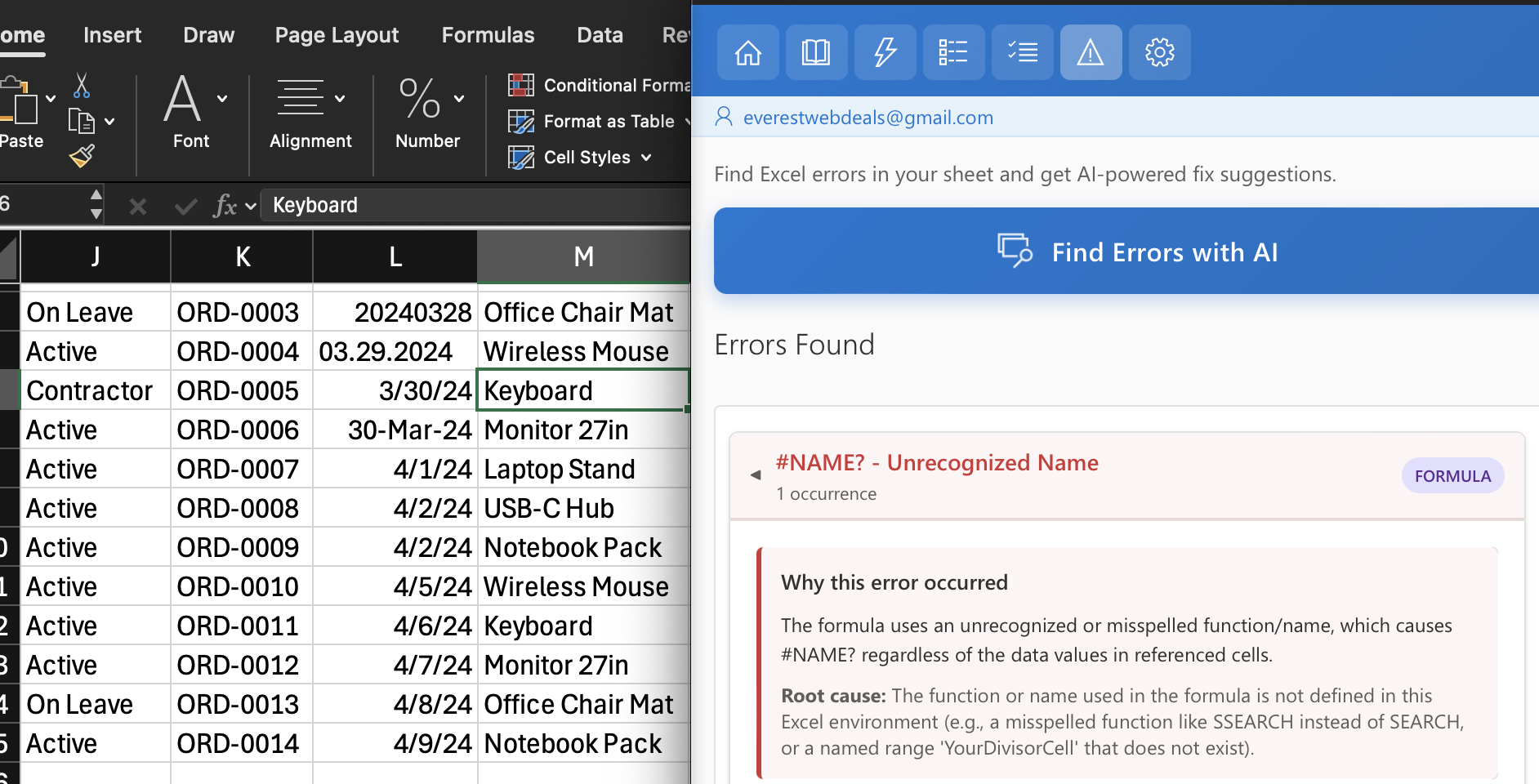Switch to the Formulas ribbon tab
Screen dimensions: 1539x784
coord(488,35)
